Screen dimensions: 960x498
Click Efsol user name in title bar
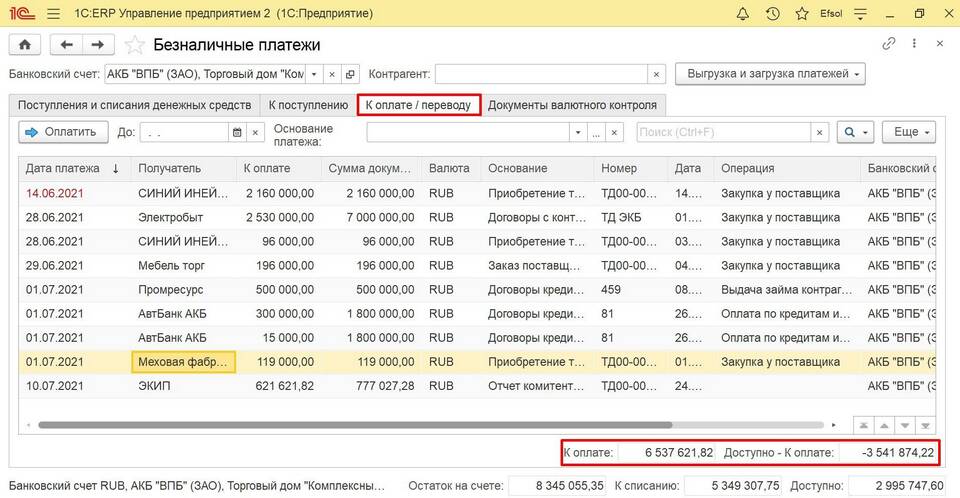[831, 13]
